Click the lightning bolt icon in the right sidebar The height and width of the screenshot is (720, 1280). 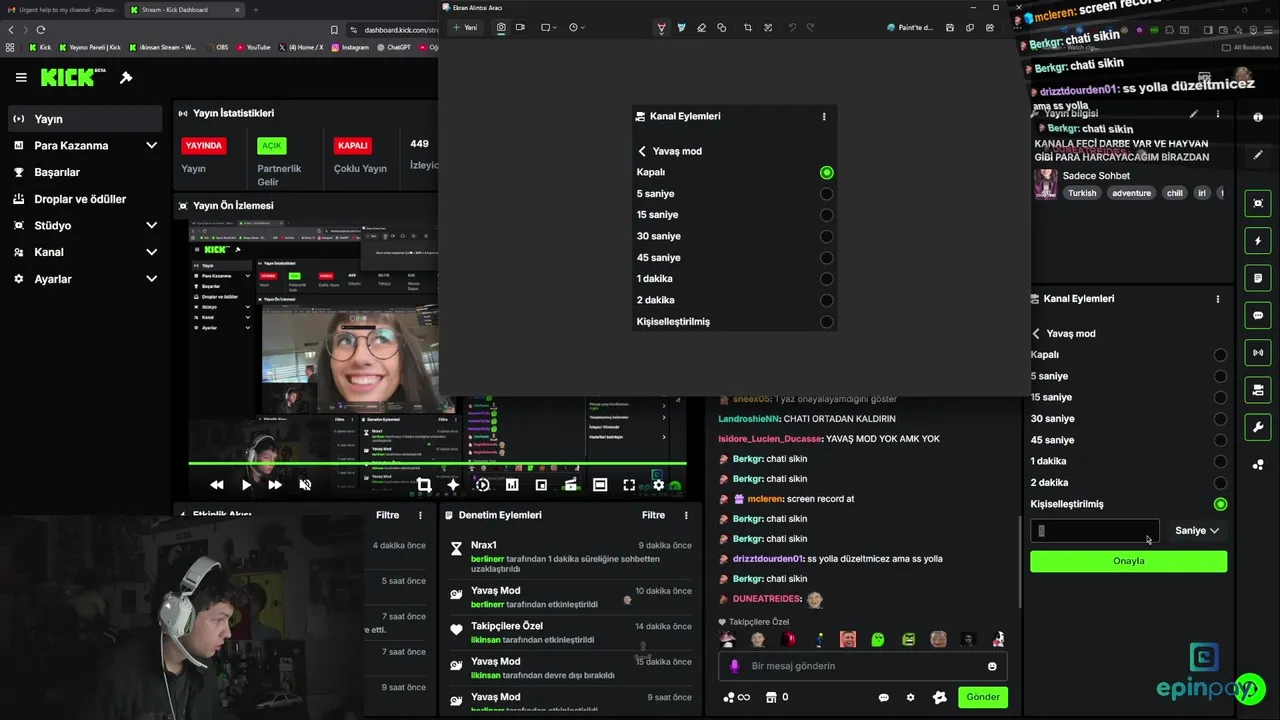[1258, 241]
